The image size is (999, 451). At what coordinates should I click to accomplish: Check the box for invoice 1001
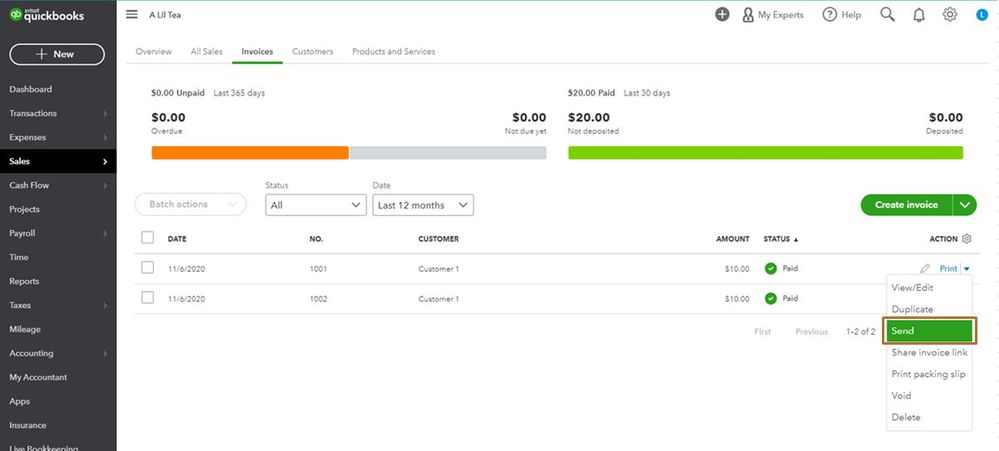tap(148, 268)
